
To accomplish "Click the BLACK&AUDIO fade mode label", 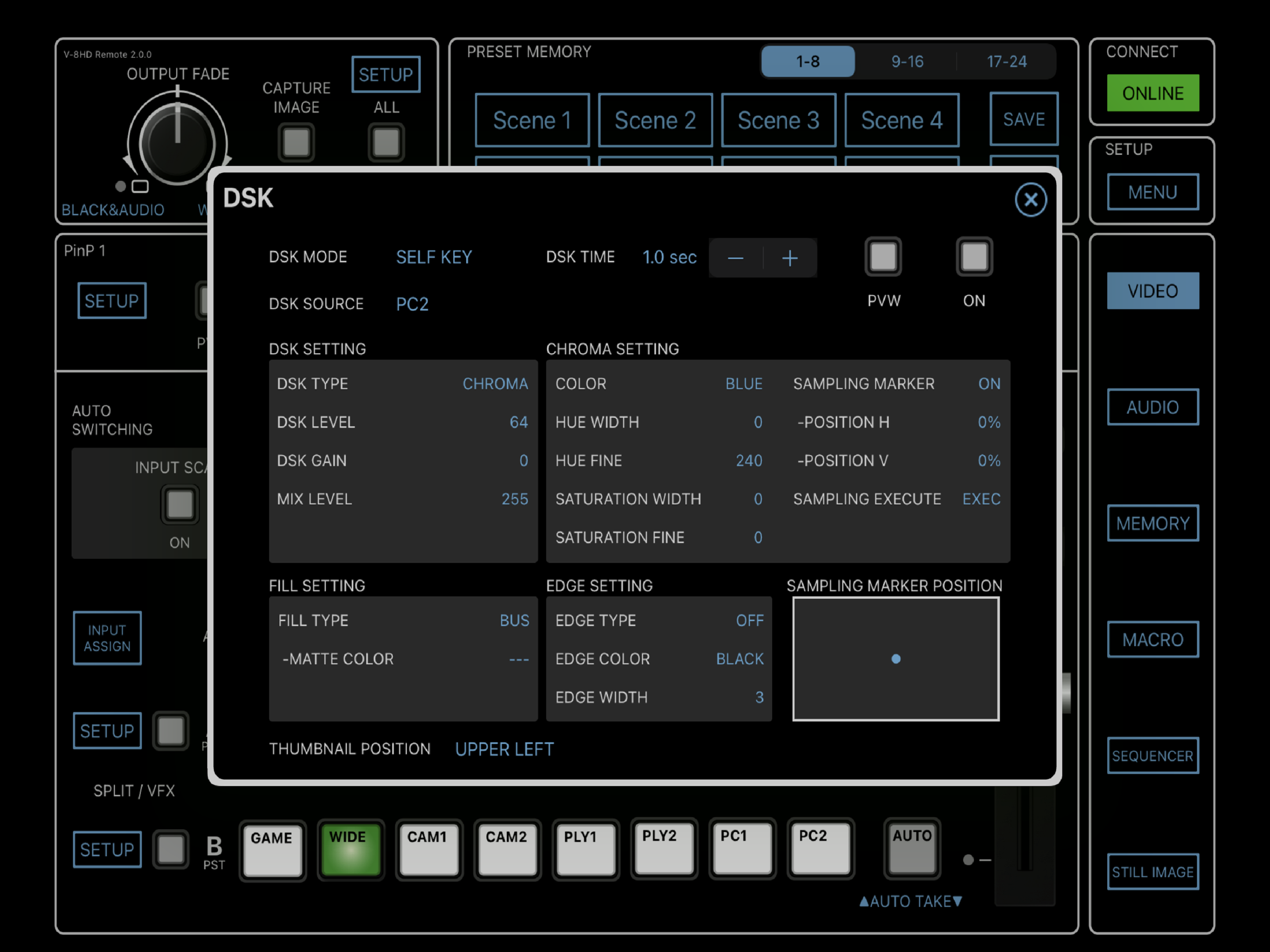I will pos(113,210).
